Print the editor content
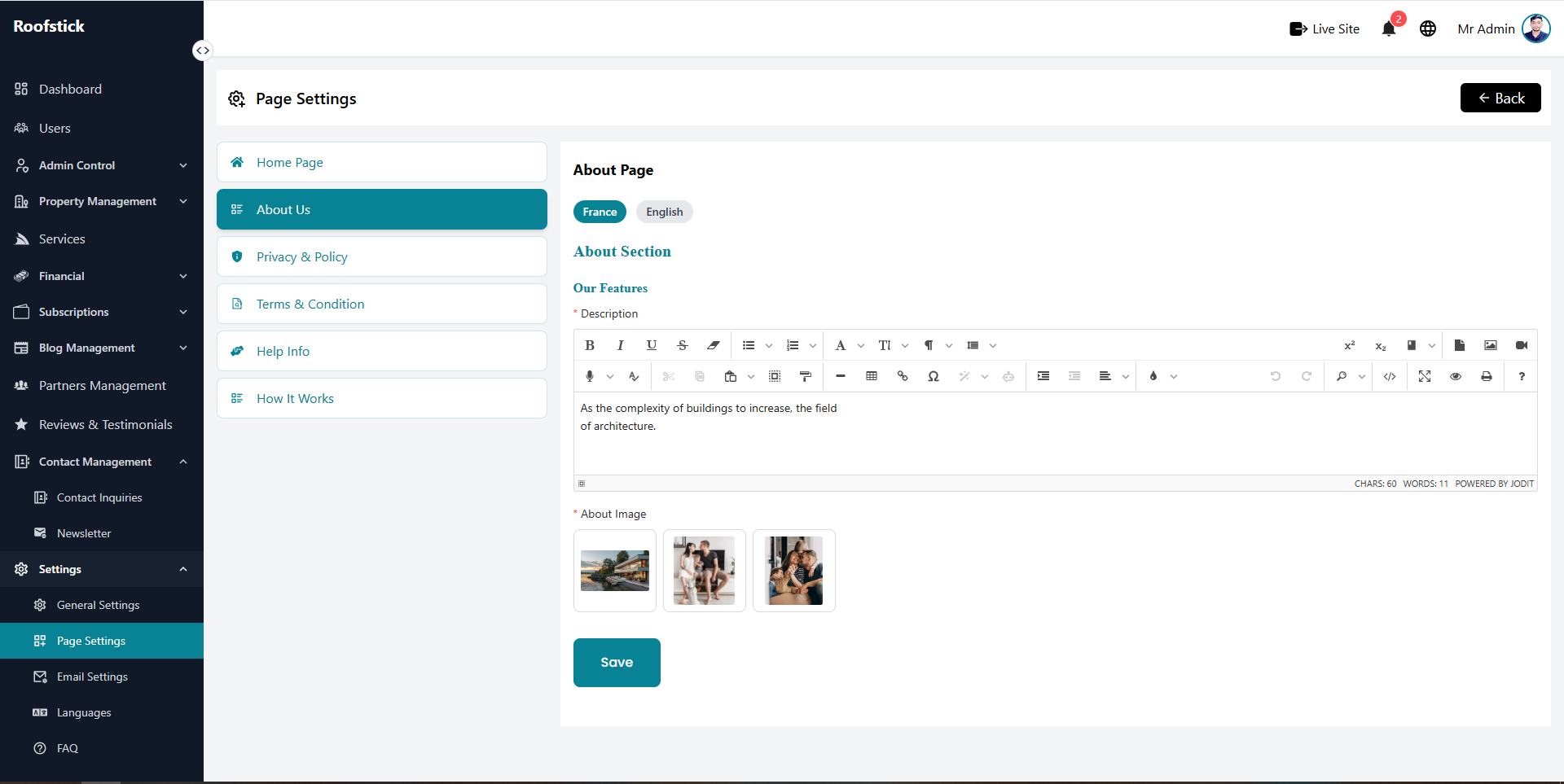 (x=1487, y=376)
